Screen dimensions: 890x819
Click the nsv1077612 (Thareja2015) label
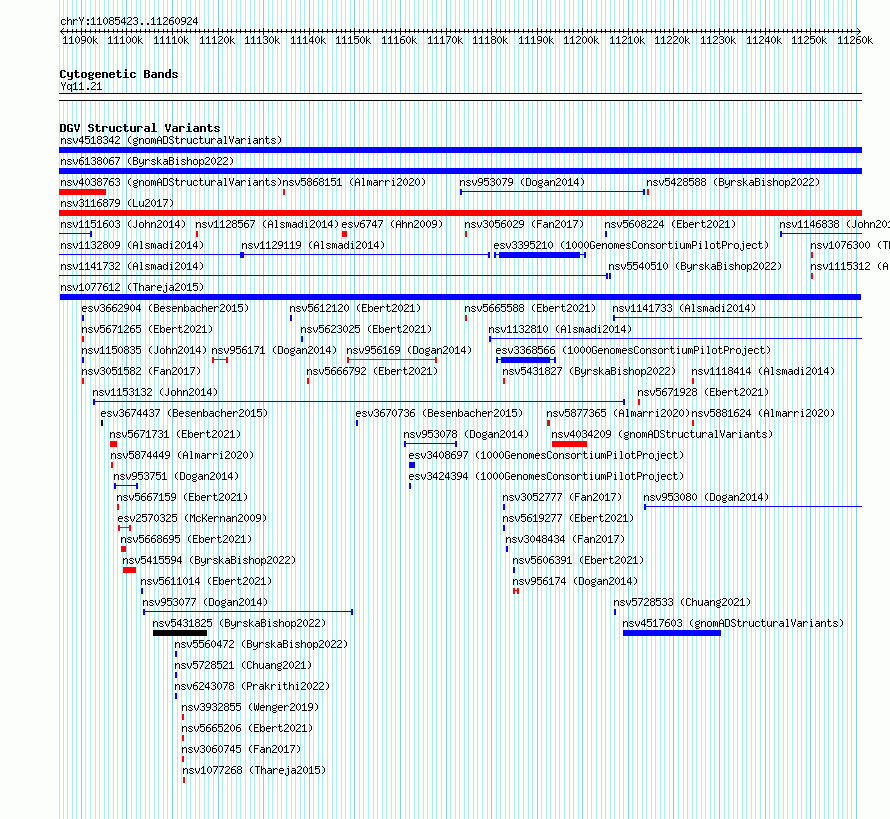[x=132, y=287]
